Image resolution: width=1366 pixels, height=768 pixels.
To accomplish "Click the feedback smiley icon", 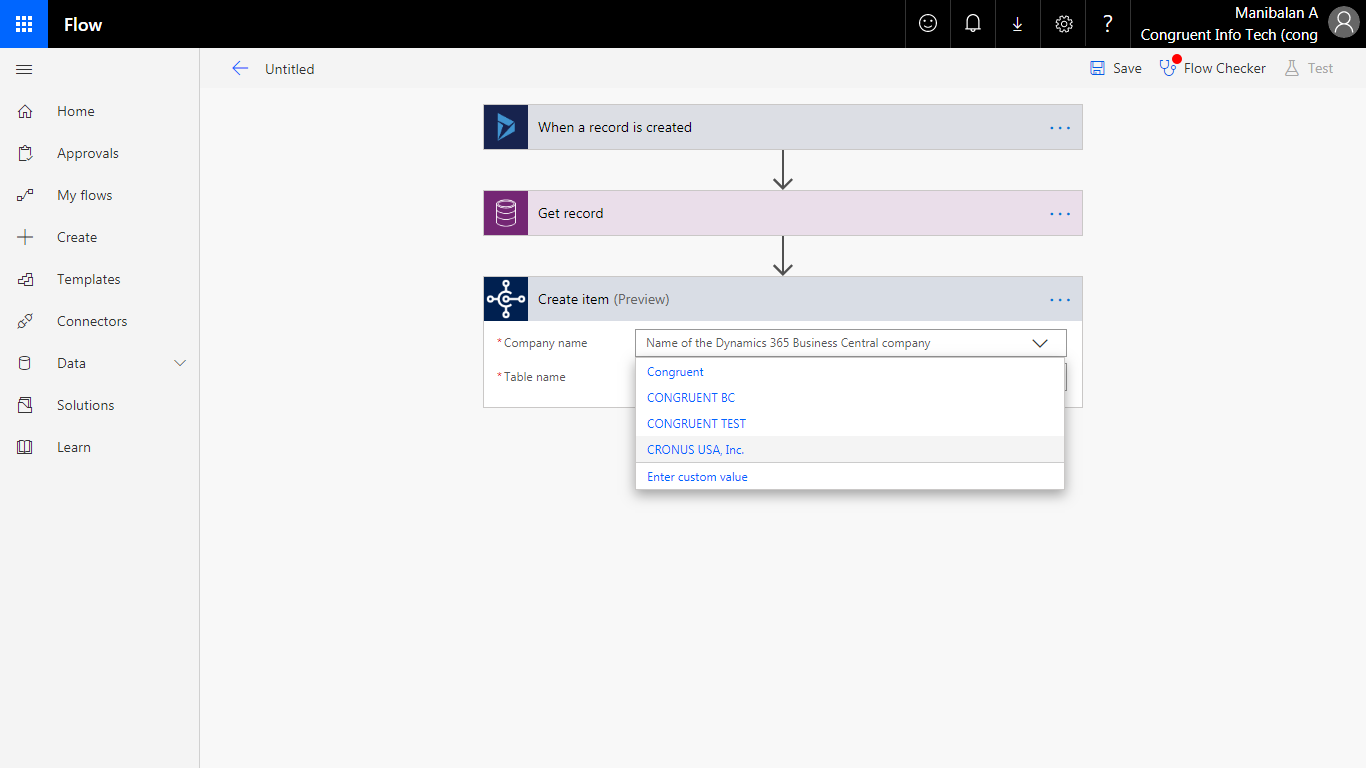I will [928, 24].
